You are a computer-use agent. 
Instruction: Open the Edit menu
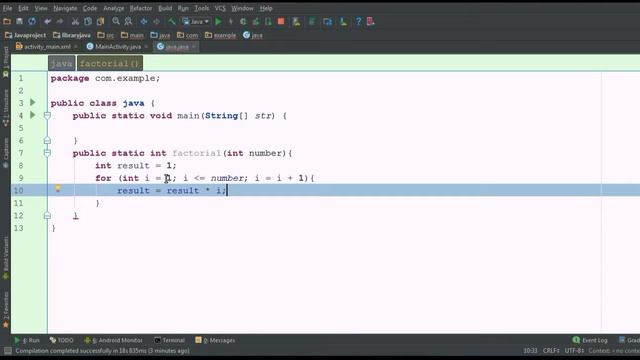23,8
